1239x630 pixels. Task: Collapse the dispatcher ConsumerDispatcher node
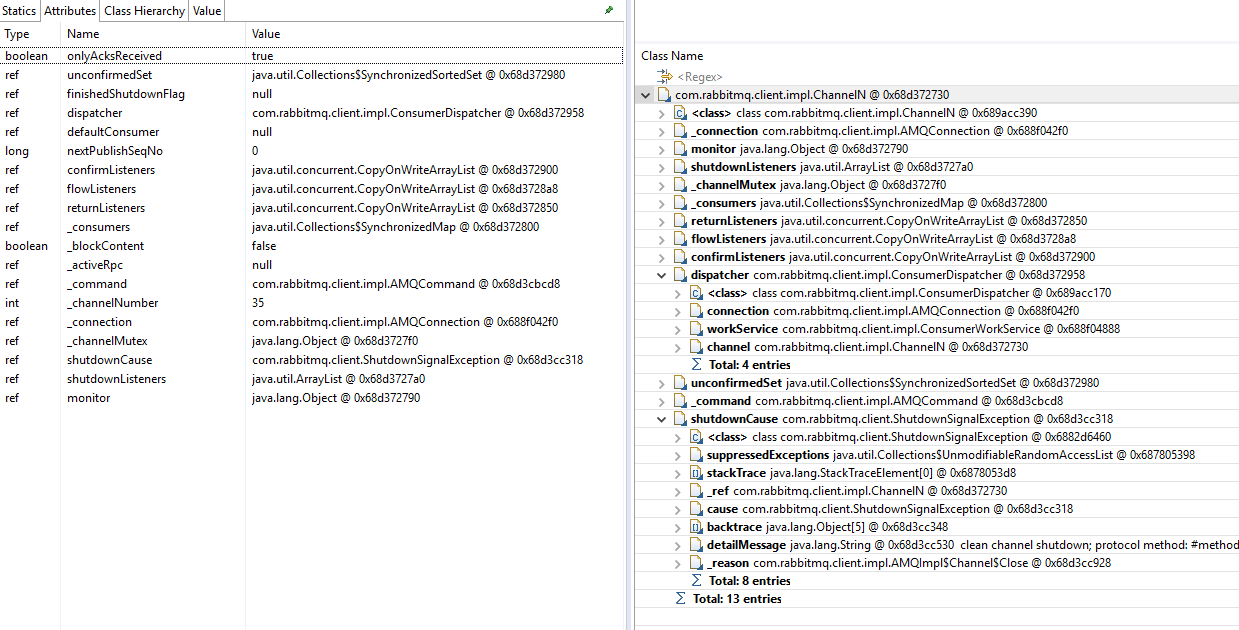662,275
